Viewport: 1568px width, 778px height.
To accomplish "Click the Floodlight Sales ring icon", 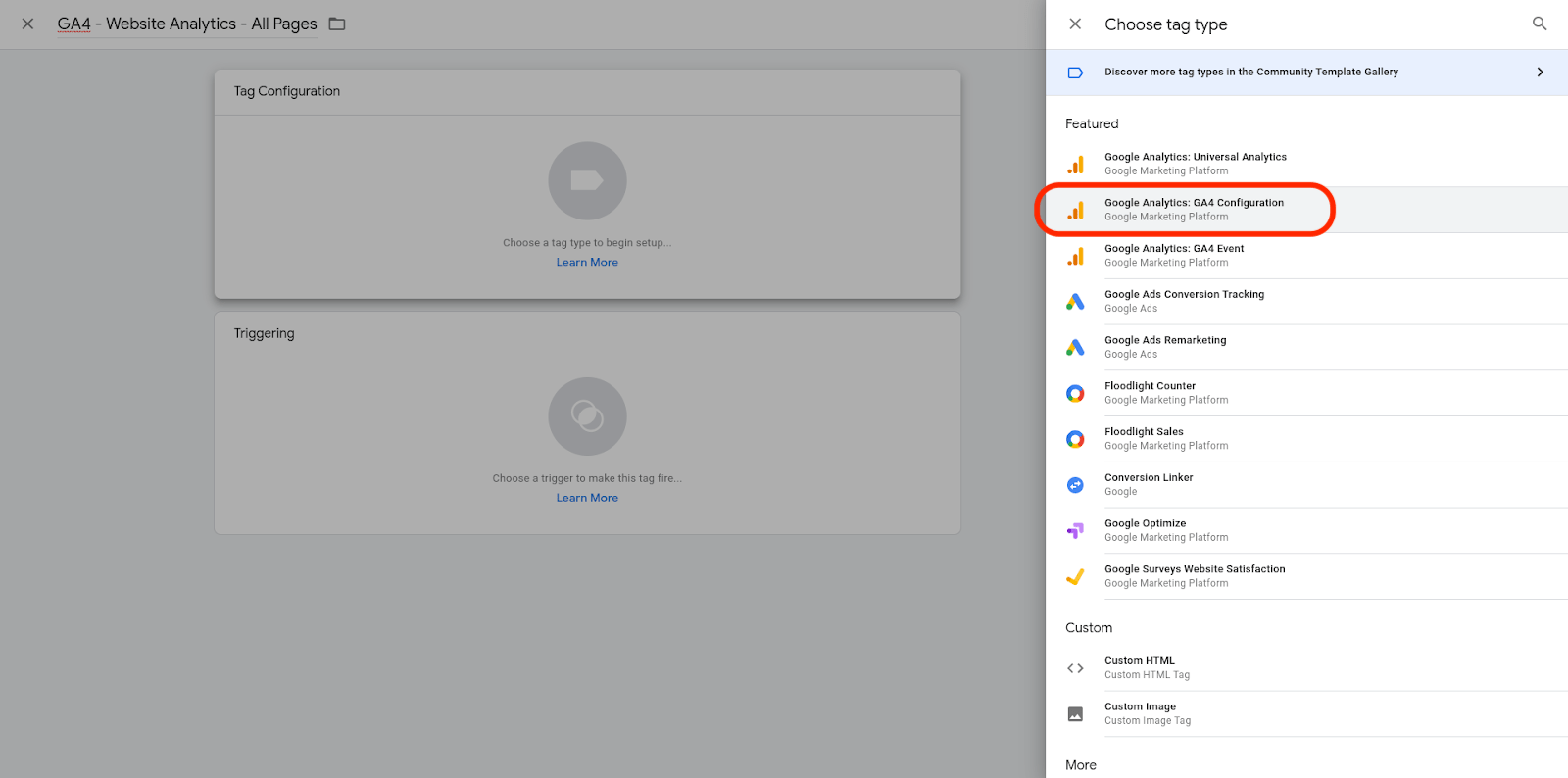I will 1075,439.
